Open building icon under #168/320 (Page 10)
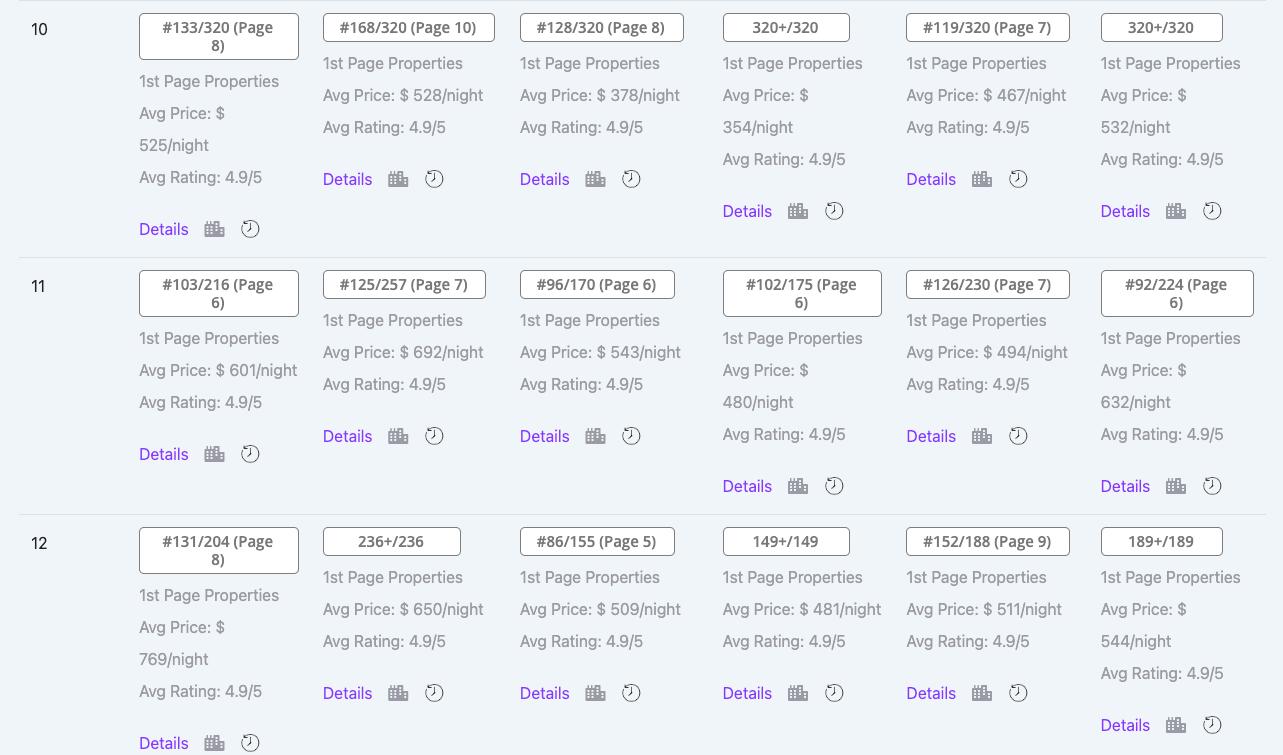Image resolution: width=1283 pixels, height=755 pixels. [x=398, y=179]
